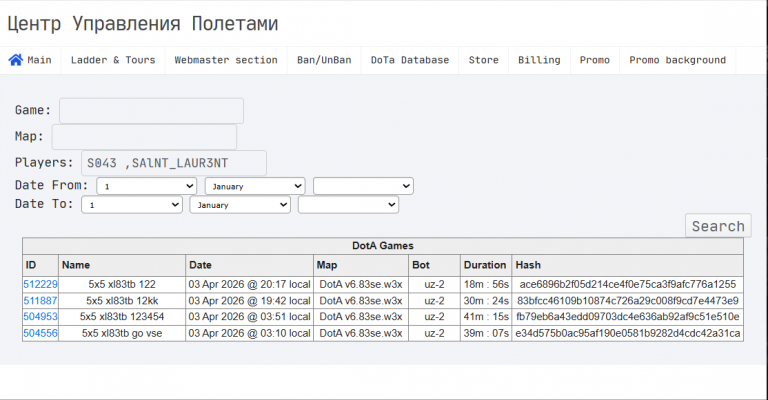Click duration 18m : 56s cell
The width and height of the screenshot is (768, 400).
pyautogui.click(x=486, y=284)
